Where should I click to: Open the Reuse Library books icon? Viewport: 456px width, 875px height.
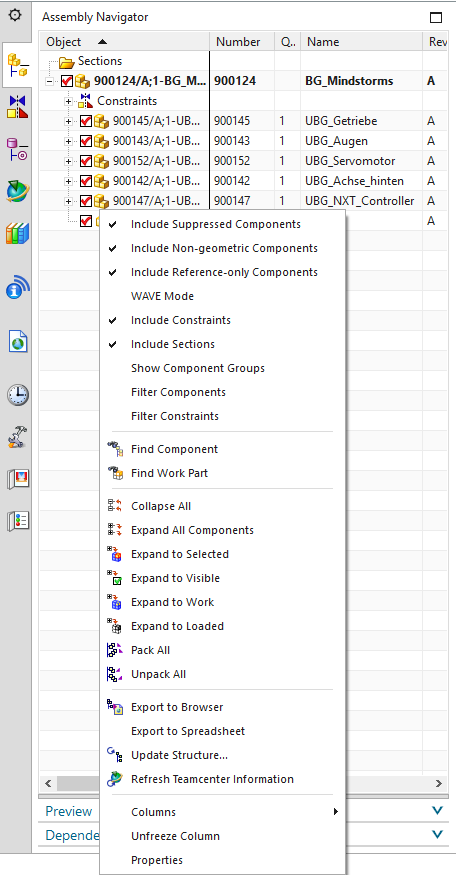(x=17, y=233)
